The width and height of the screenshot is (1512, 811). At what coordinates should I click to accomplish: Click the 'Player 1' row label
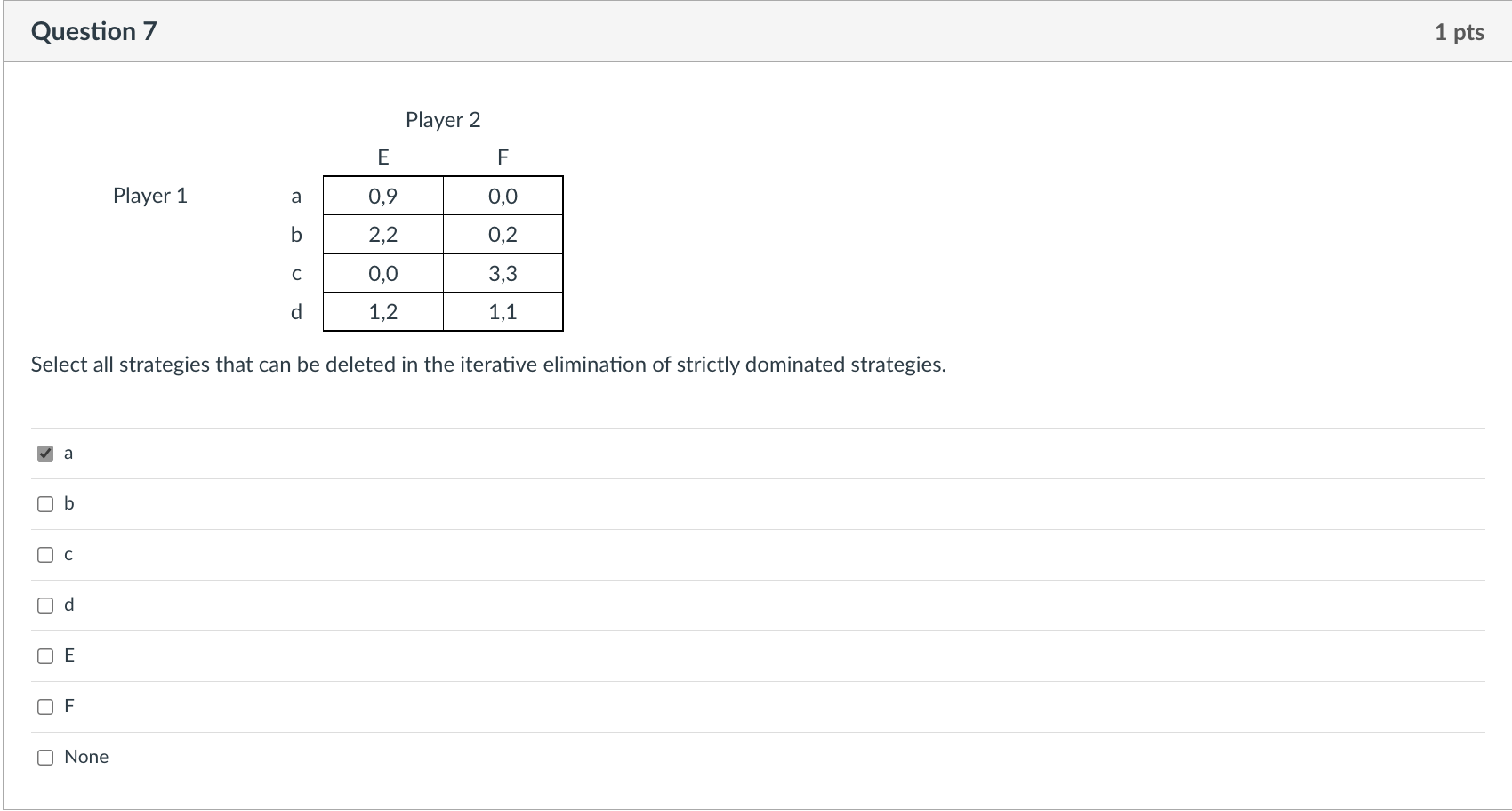coord(150,196)
